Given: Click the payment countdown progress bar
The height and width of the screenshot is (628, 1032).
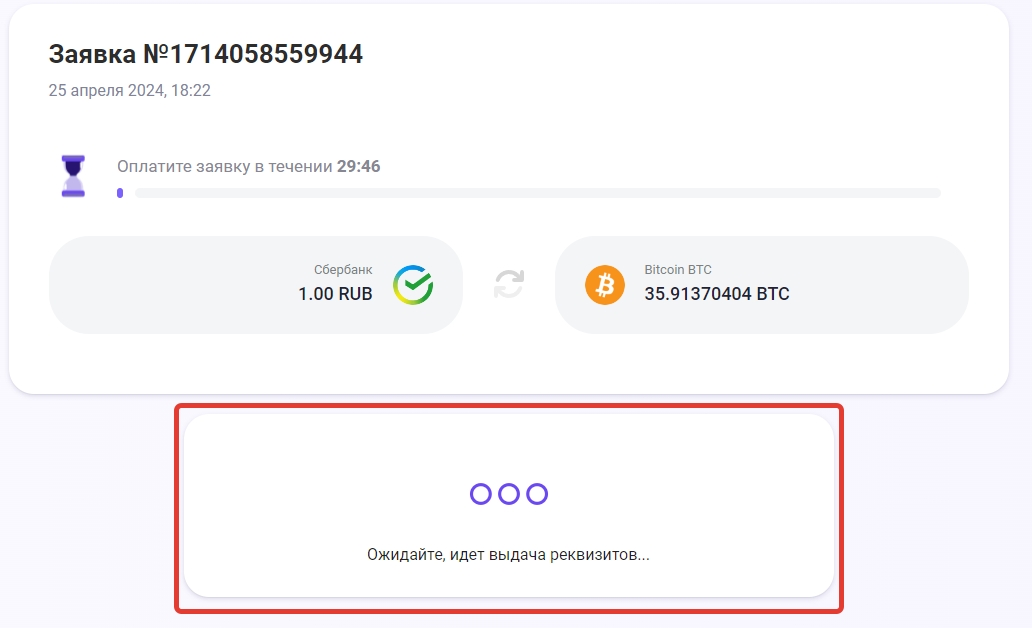Looking at the screenshot, I should point(538,193).
